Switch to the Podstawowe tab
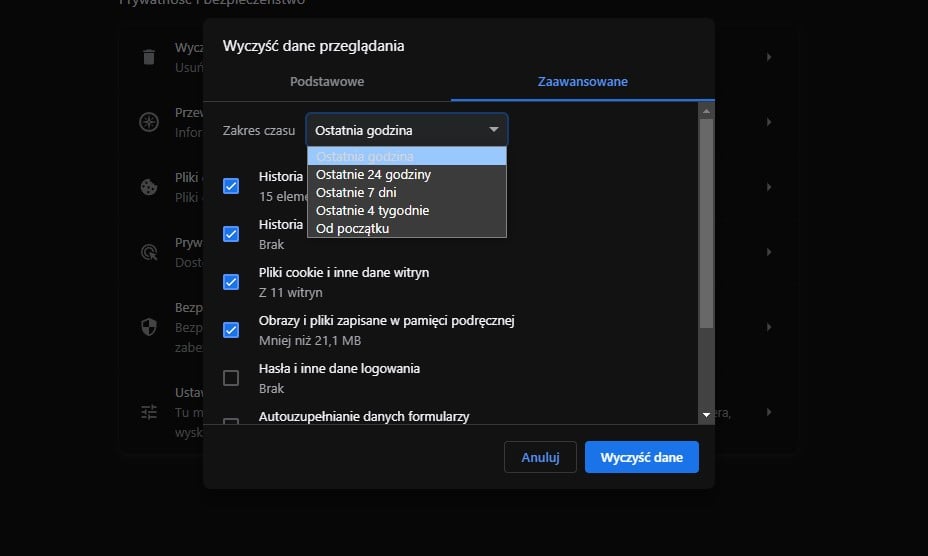Image resolution: width=928 pixels, height=556 pixels. pos(327,82)
